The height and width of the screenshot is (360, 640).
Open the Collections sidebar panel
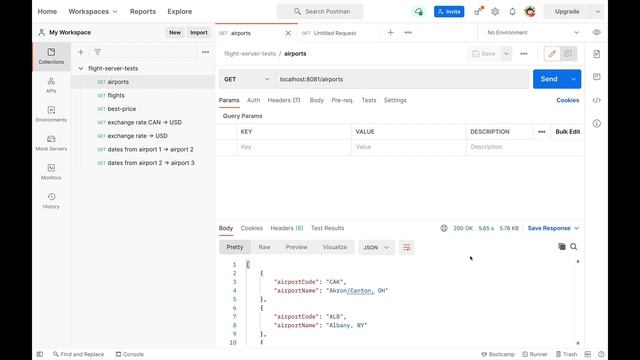tap(51, 56)
